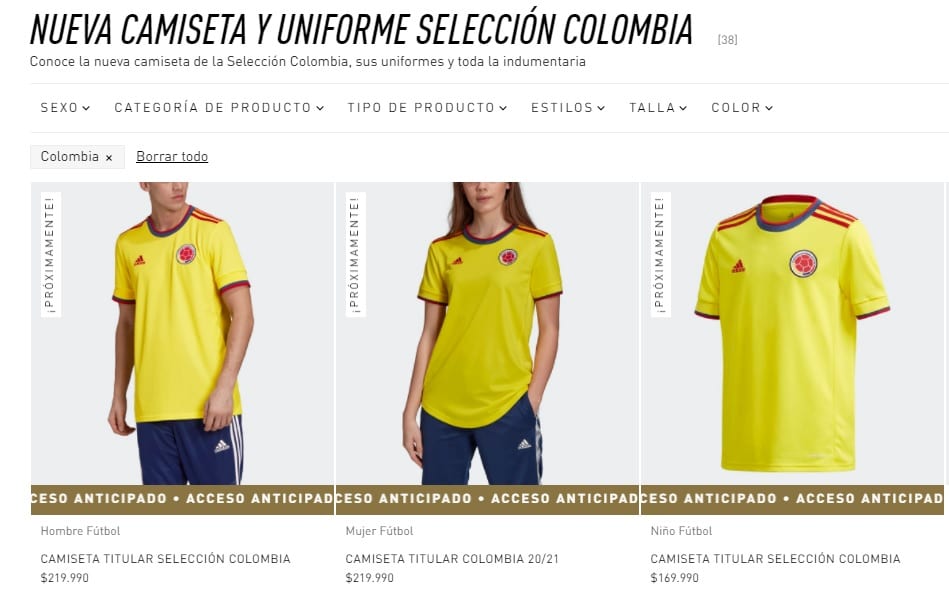The image size is (949, 593).
Task: Open the women's yellow jersey image
Action: pos(487,333)
